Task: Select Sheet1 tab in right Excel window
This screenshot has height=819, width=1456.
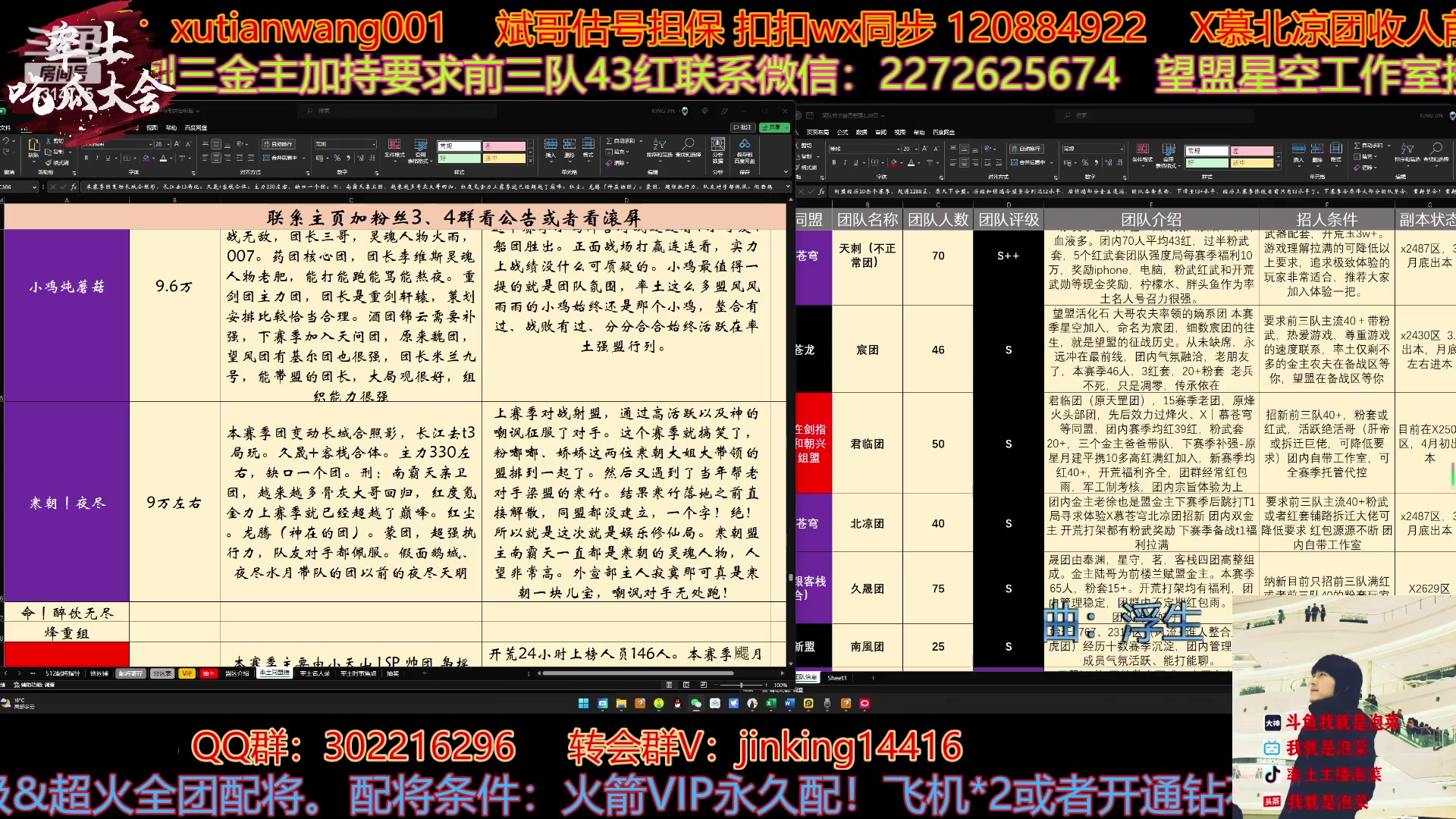Action: click(x=837, y=677)
